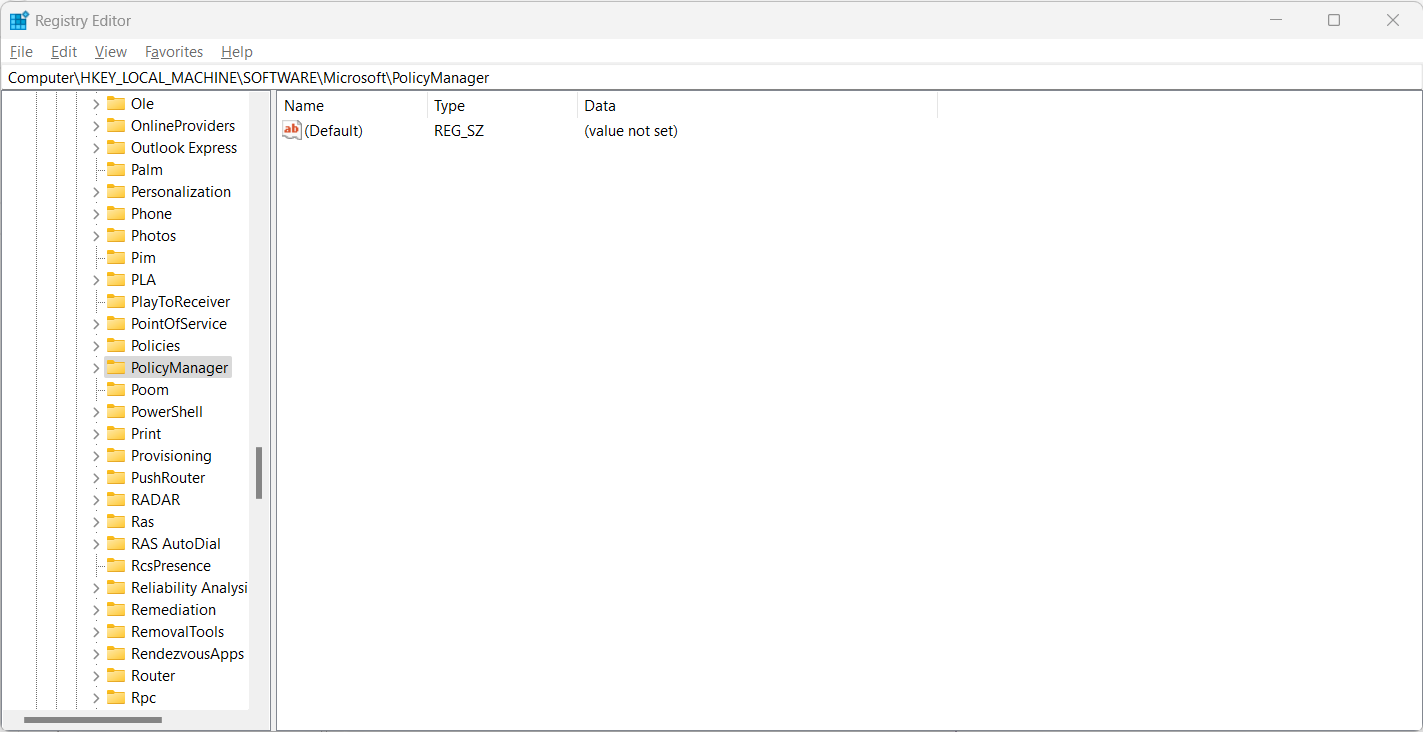Screen dimensions: 1423x732
Task: Select the Pim folder icon
Action: [x=116, y=258]
